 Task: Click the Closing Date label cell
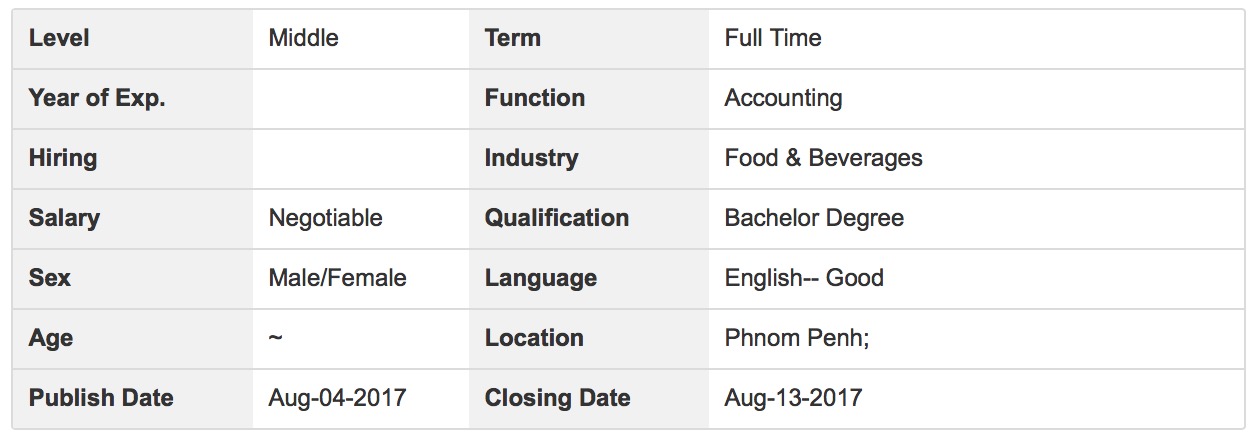[588, 399]
